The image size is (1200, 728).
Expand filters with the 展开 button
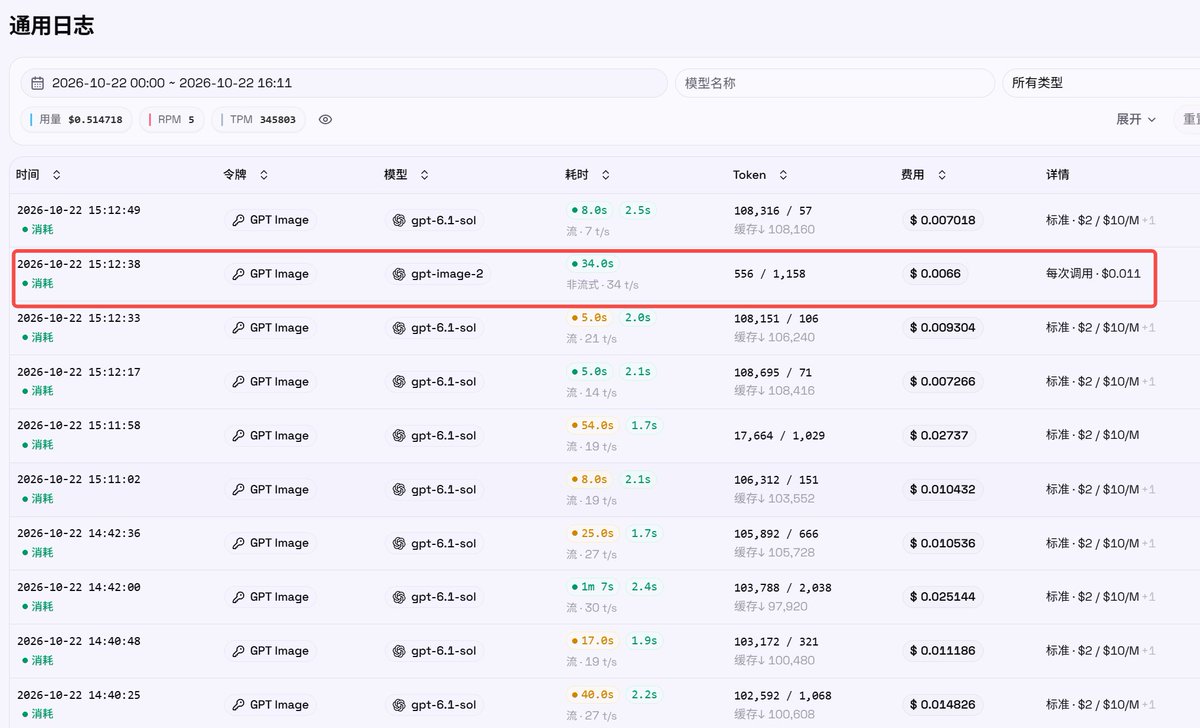tap(1136, 119)
